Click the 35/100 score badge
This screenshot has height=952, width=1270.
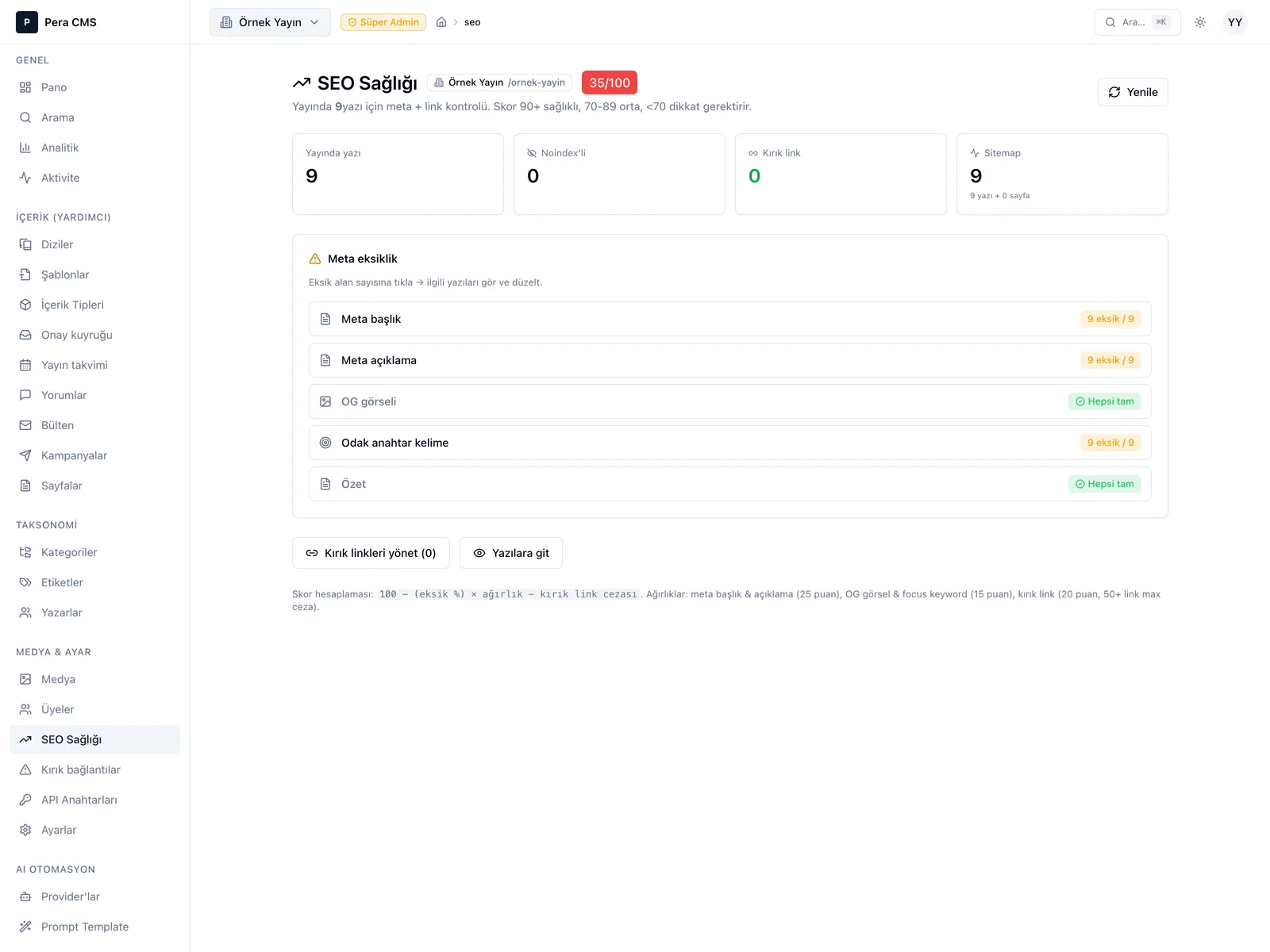[610, 83]
